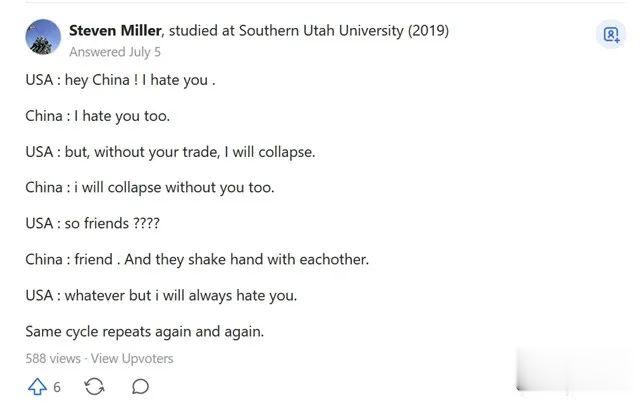Click the reshare arrows icon
Viewport: 640px width, 409px height.
95,386
